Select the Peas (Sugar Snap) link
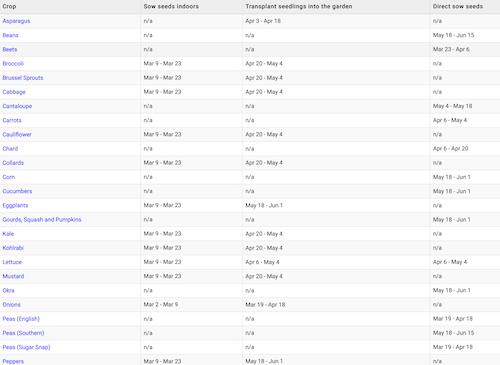Image resolution: width=500 pixels, height=365 pixels. 26,347
